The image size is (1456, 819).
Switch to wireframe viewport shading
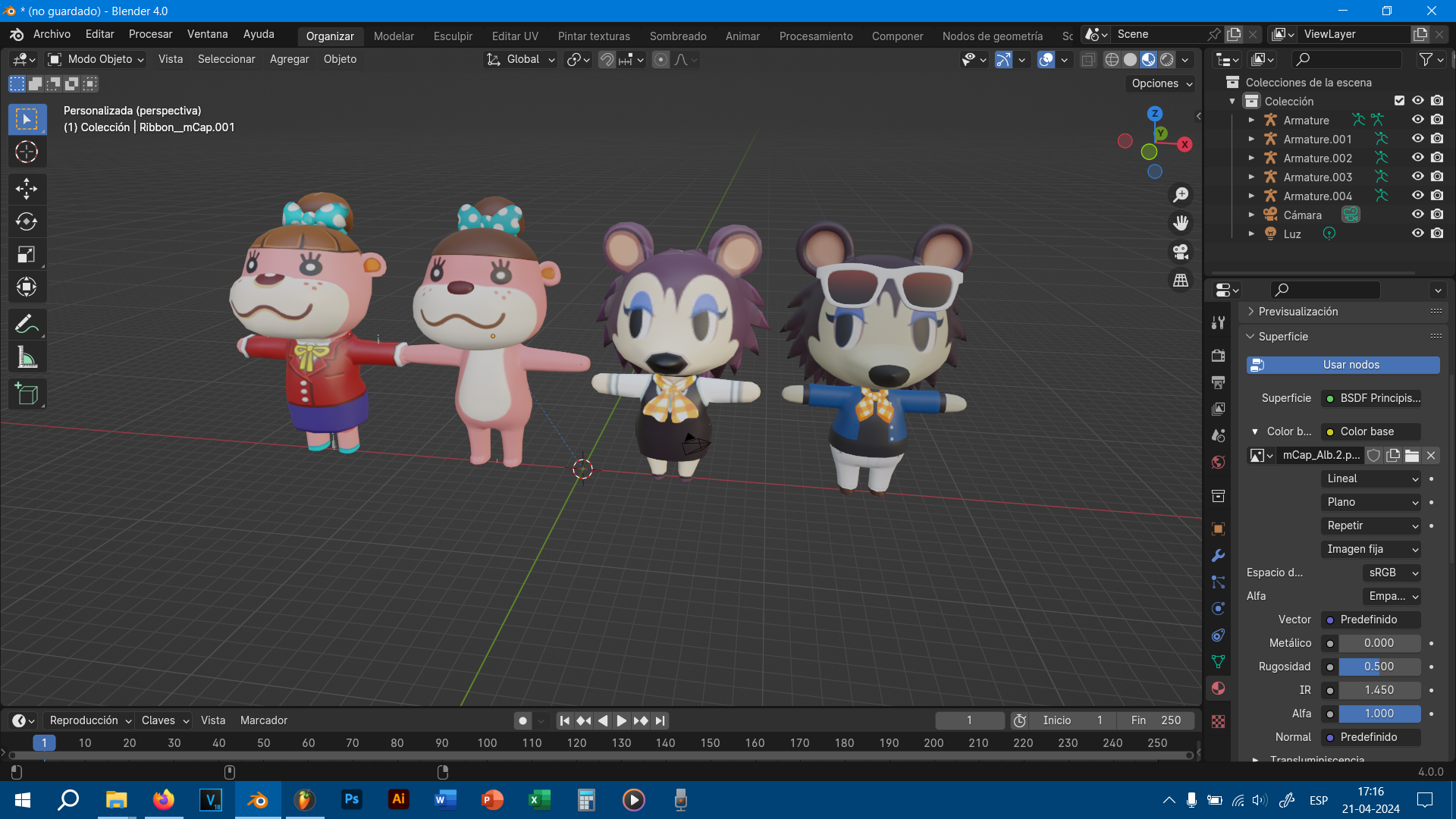[1112, 59]
